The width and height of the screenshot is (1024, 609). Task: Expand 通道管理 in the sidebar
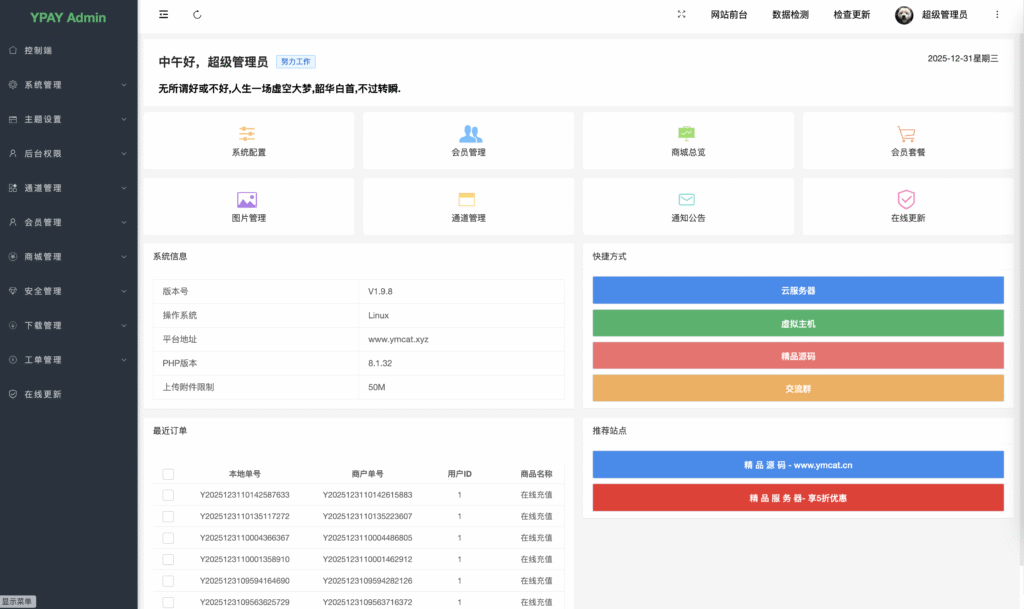[x=68, y=188]
